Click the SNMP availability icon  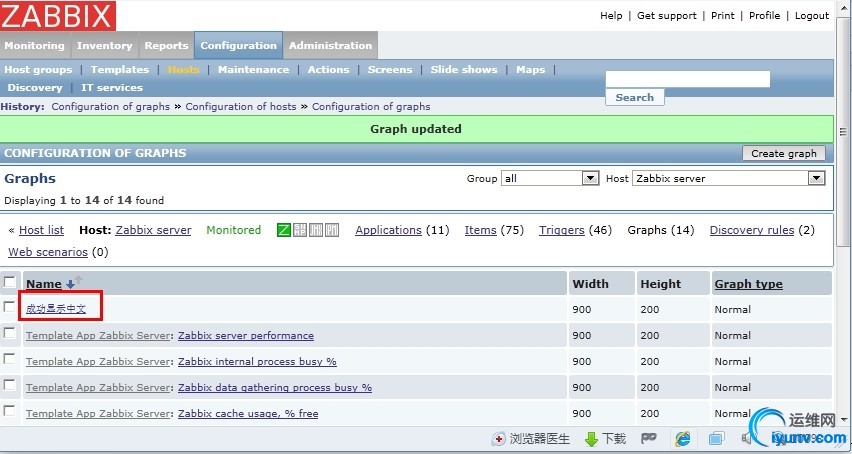(300, 230)
